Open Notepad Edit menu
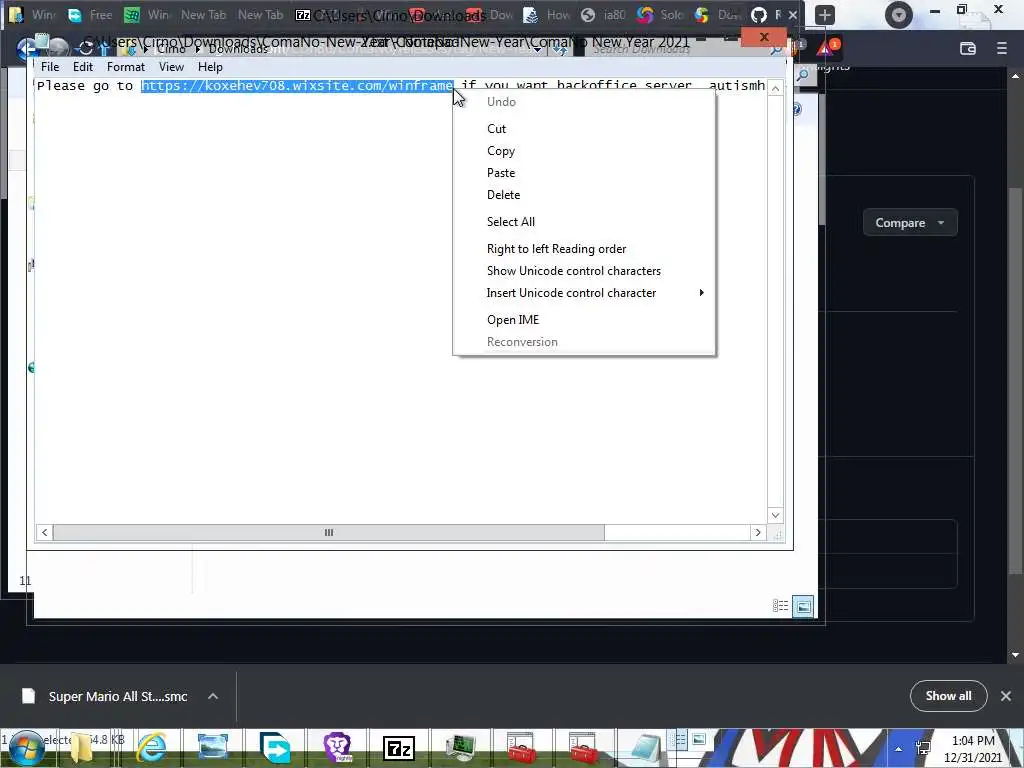The height and width of the screenshot is (768, 1024). 82,67
